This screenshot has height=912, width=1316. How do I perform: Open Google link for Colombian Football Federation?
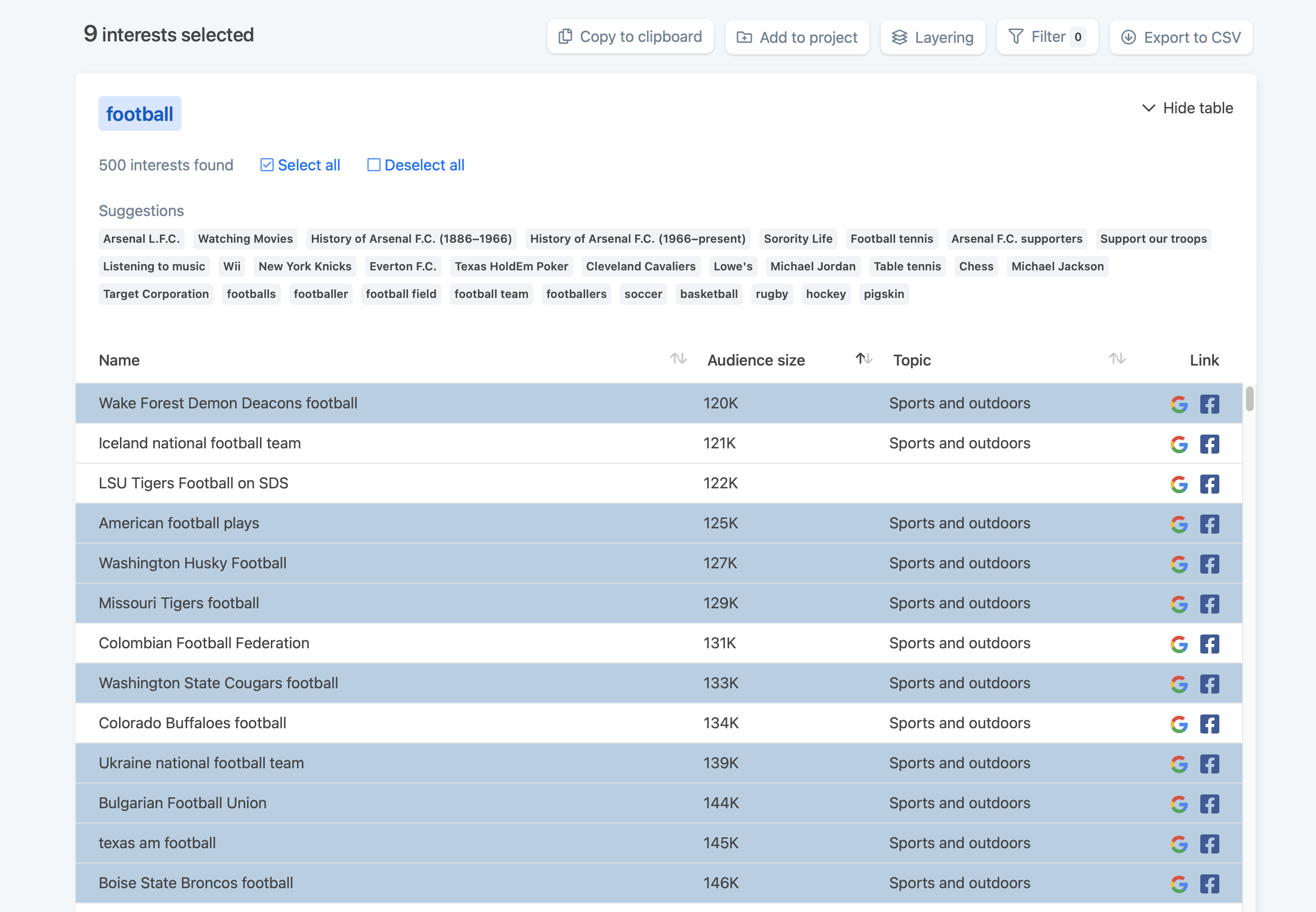1178,644
